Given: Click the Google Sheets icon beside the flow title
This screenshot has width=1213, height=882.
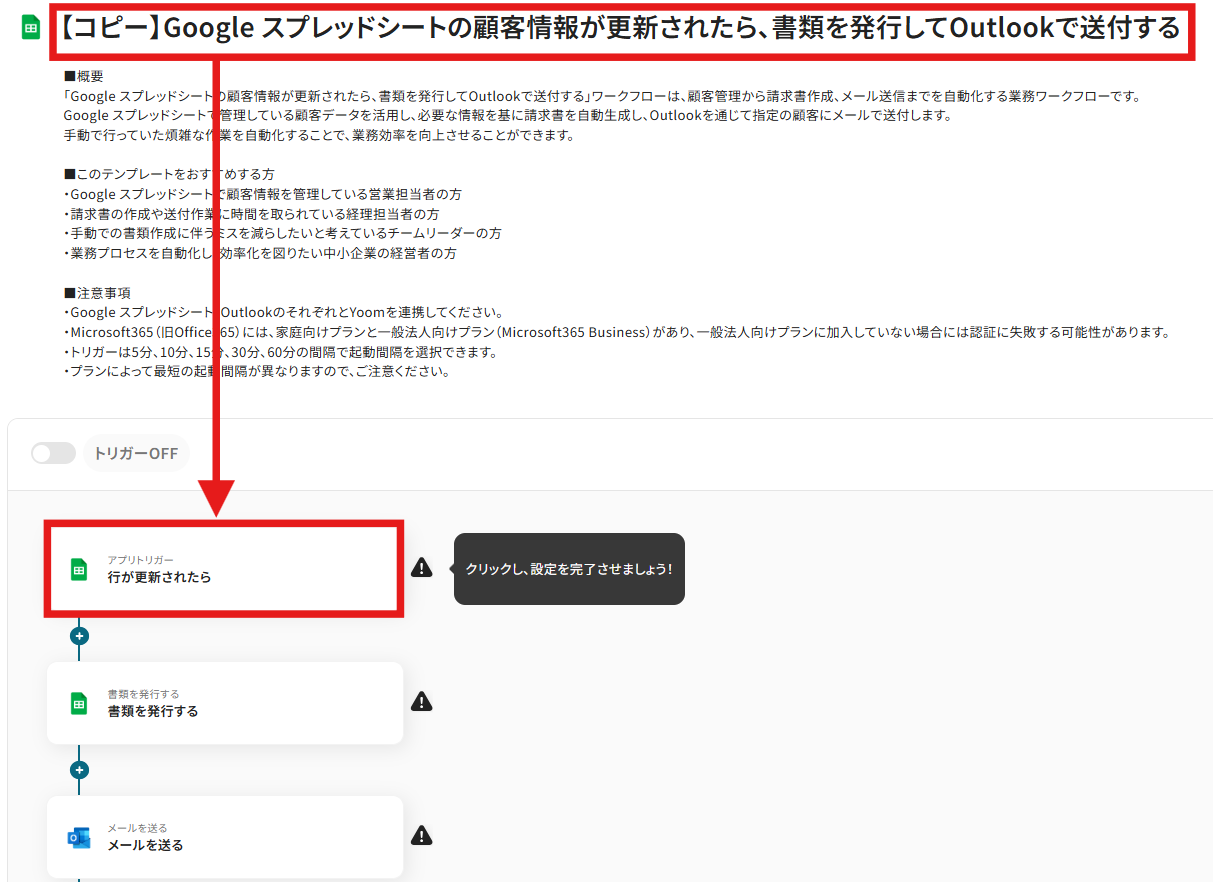Looking at the screenshot, I should pyautogui.click(x=31, y=29).
